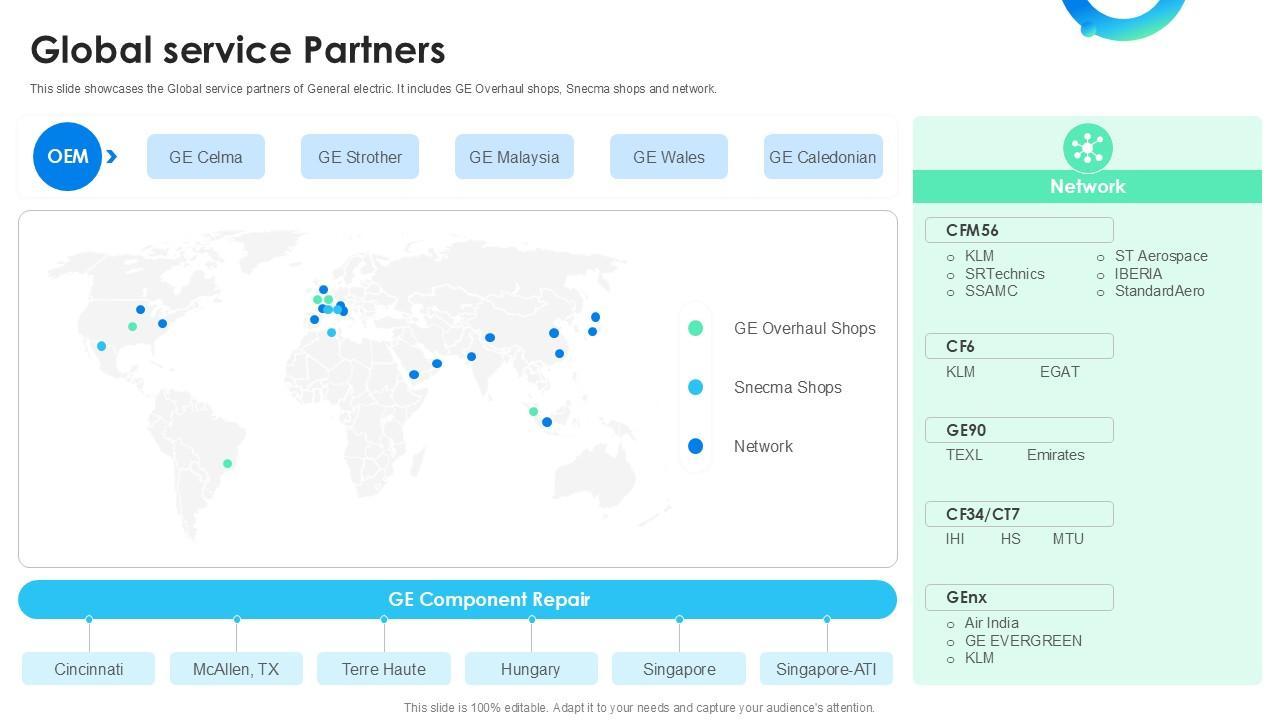Select the Hungary location box
This screenshot has height=720, width=1280.
coord(531,669)
